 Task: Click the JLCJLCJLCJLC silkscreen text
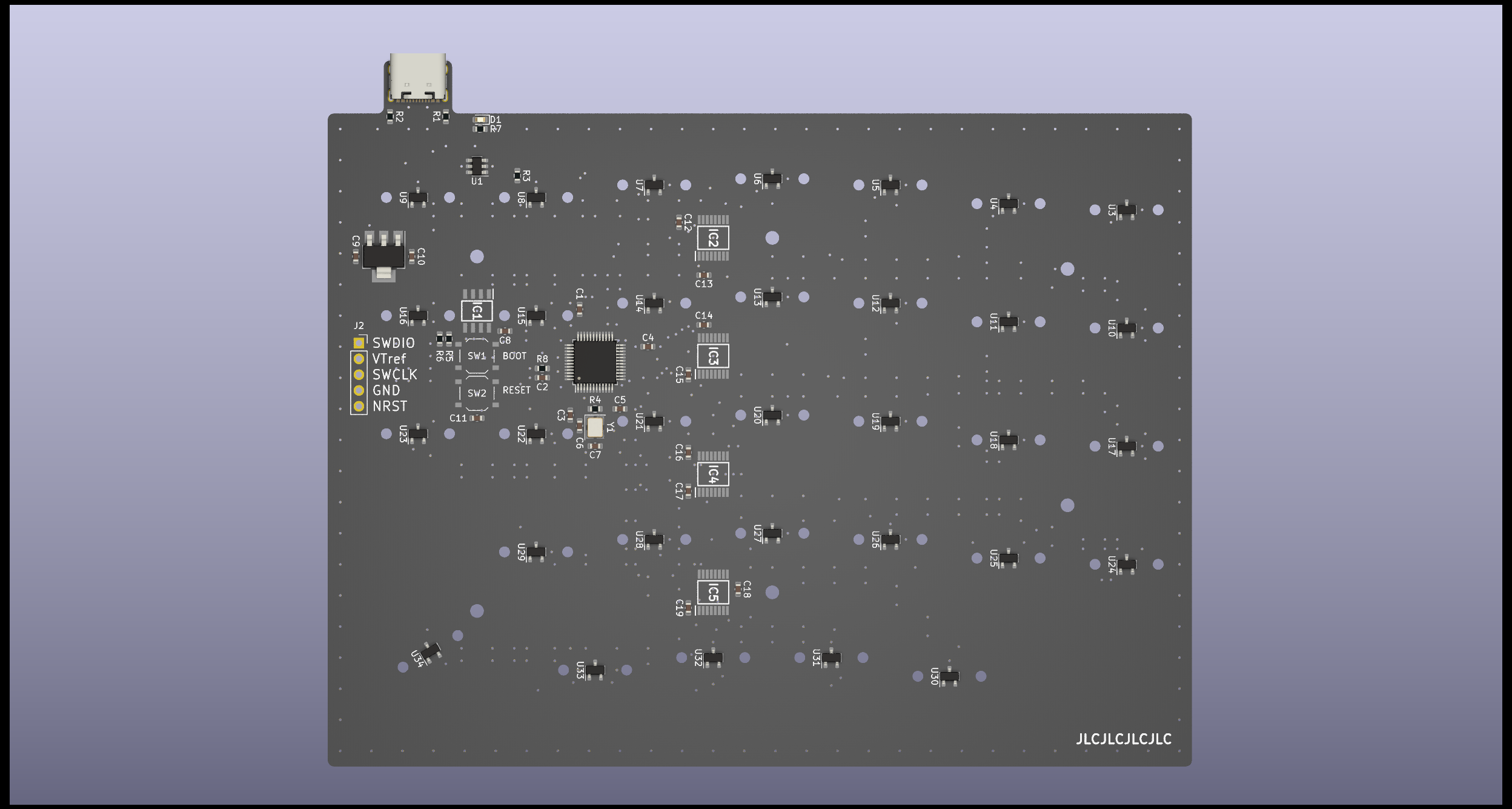[x=1123, y=739]
